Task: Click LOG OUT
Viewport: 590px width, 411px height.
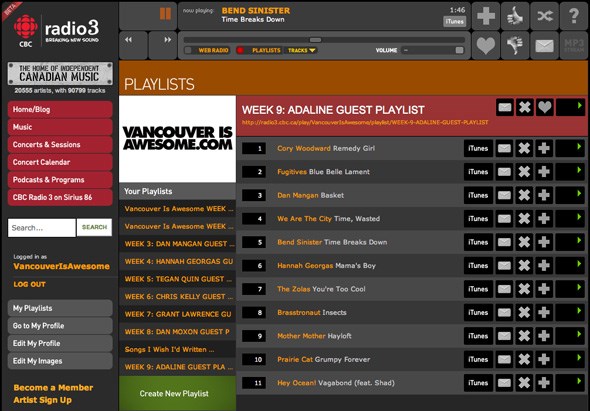Action: (29, 285)
